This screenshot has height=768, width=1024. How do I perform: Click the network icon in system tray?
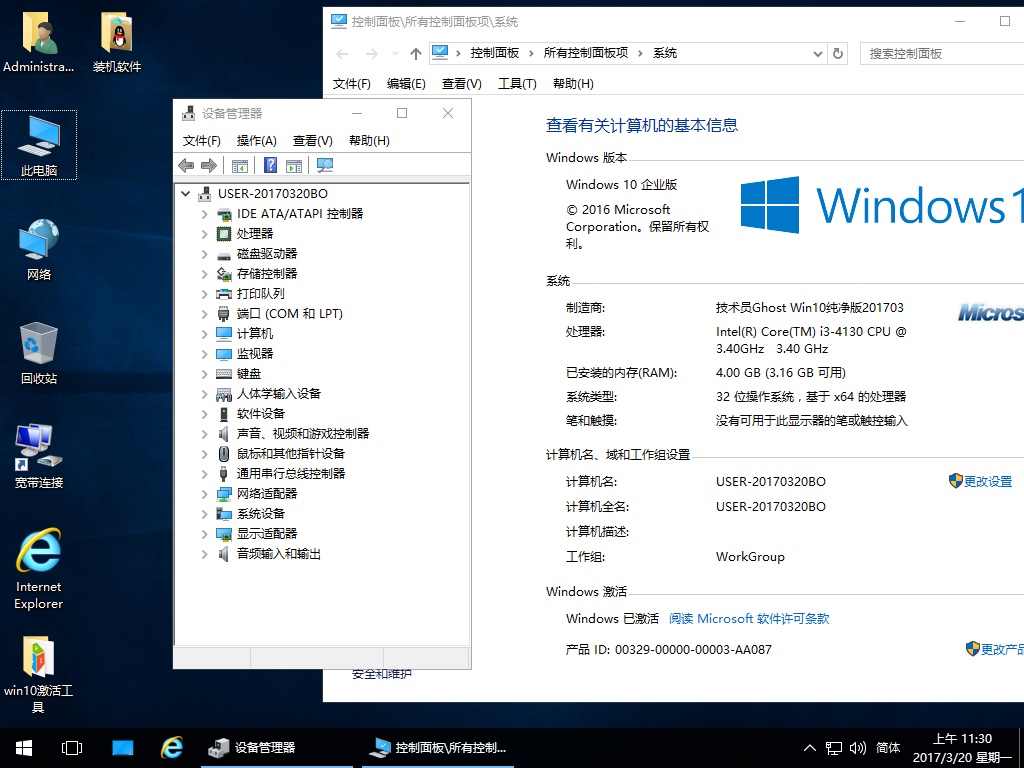(834, 748)
